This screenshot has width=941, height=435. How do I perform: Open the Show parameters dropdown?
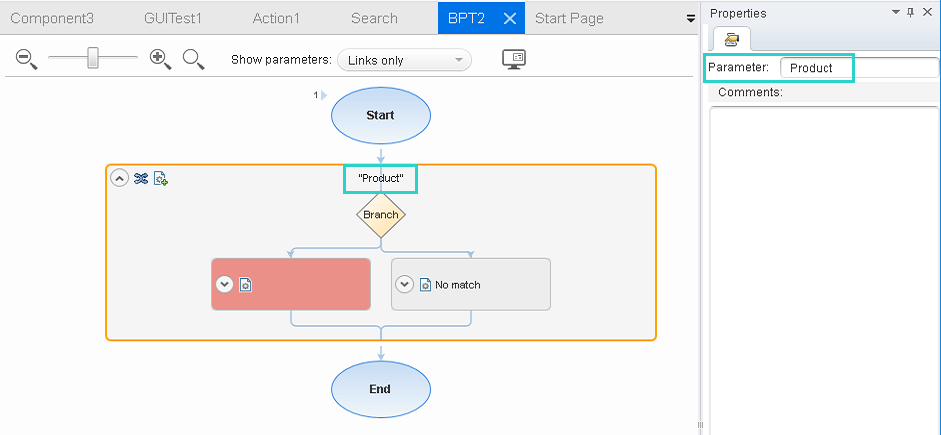(x=404, y=60)
